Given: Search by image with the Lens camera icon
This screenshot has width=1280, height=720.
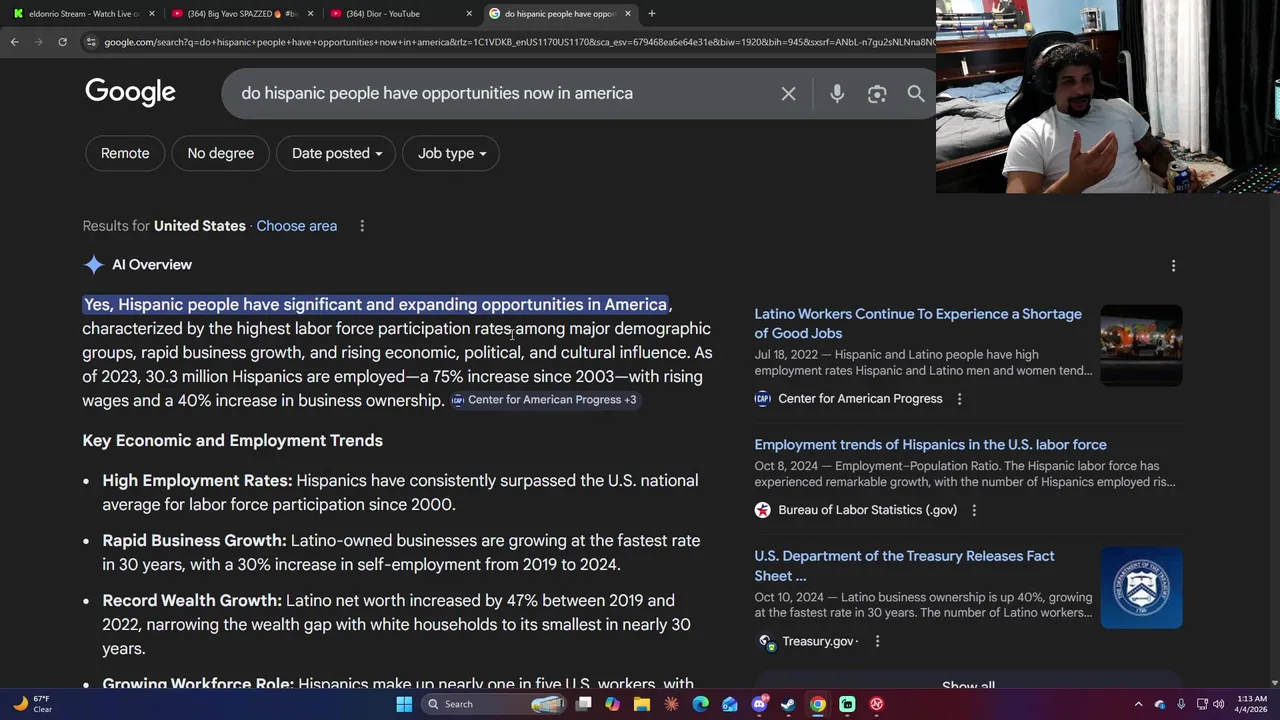Looking at the screenshot, I should [x=877, y=94].
